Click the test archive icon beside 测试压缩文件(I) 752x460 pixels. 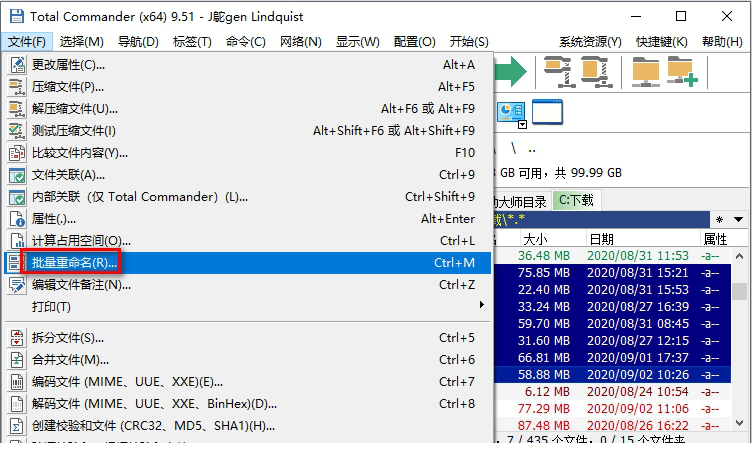coord(17,131)
